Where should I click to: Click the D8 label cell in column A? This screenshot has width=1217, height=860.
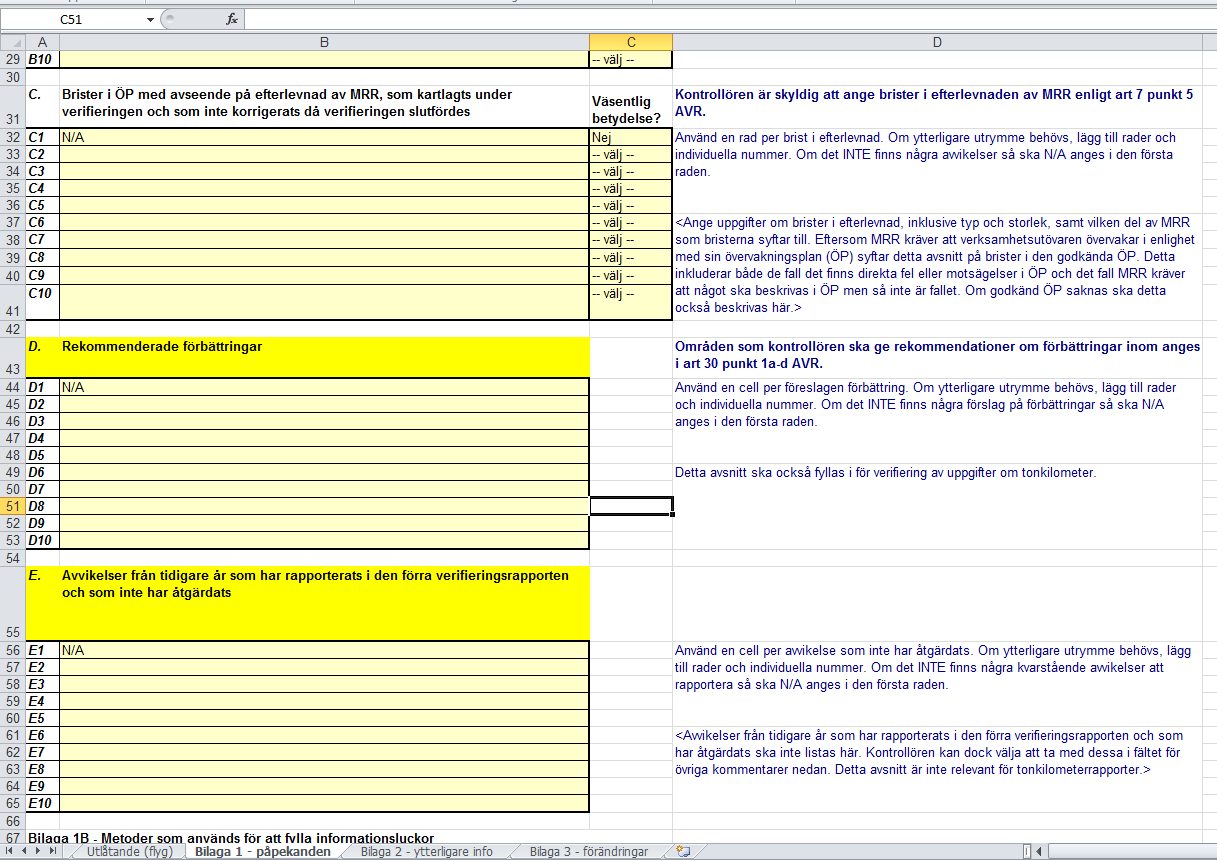[x=43, y=506]
